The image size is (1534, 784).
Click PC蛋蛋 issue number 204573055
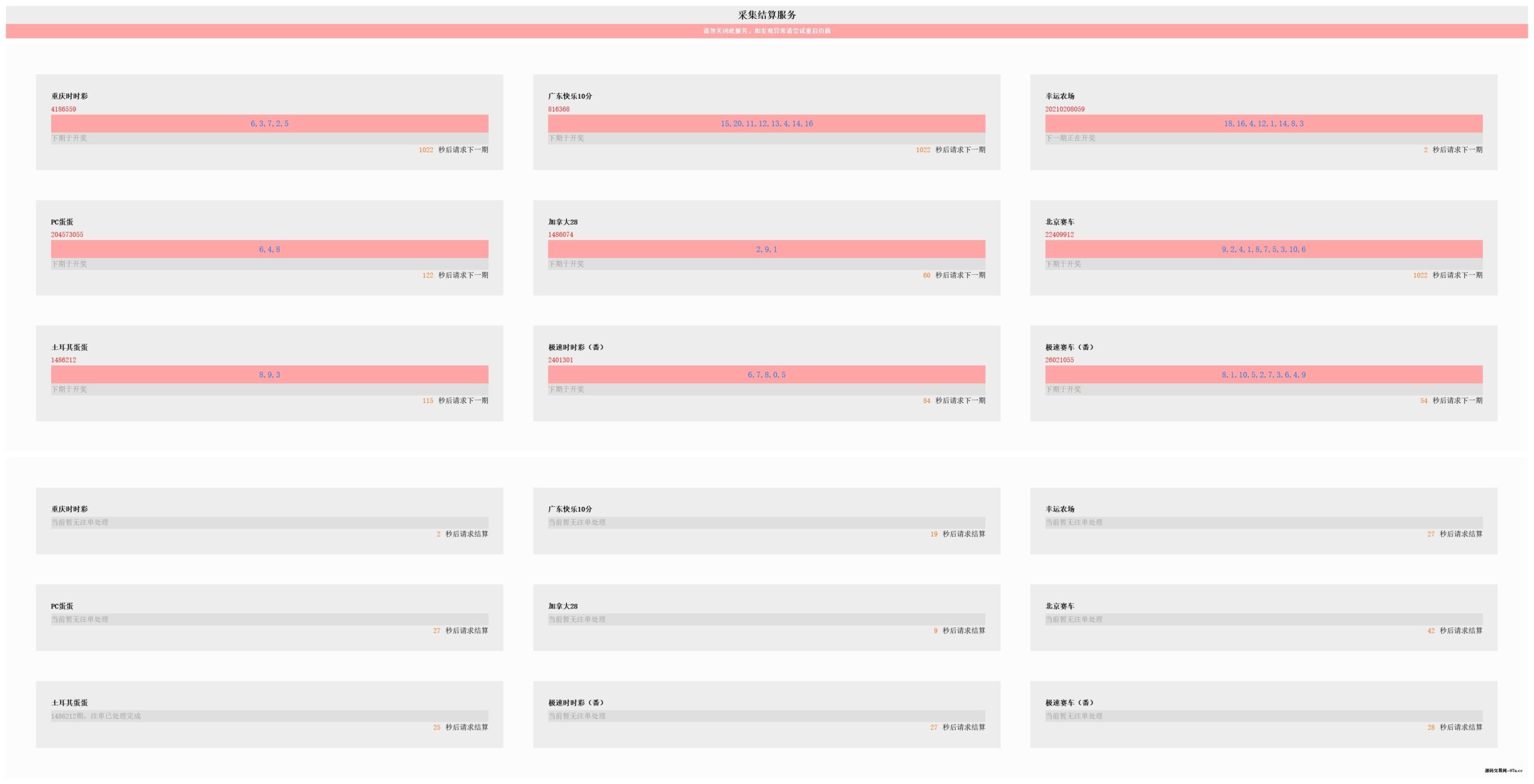pyautogui.click(x=67, y=235)
